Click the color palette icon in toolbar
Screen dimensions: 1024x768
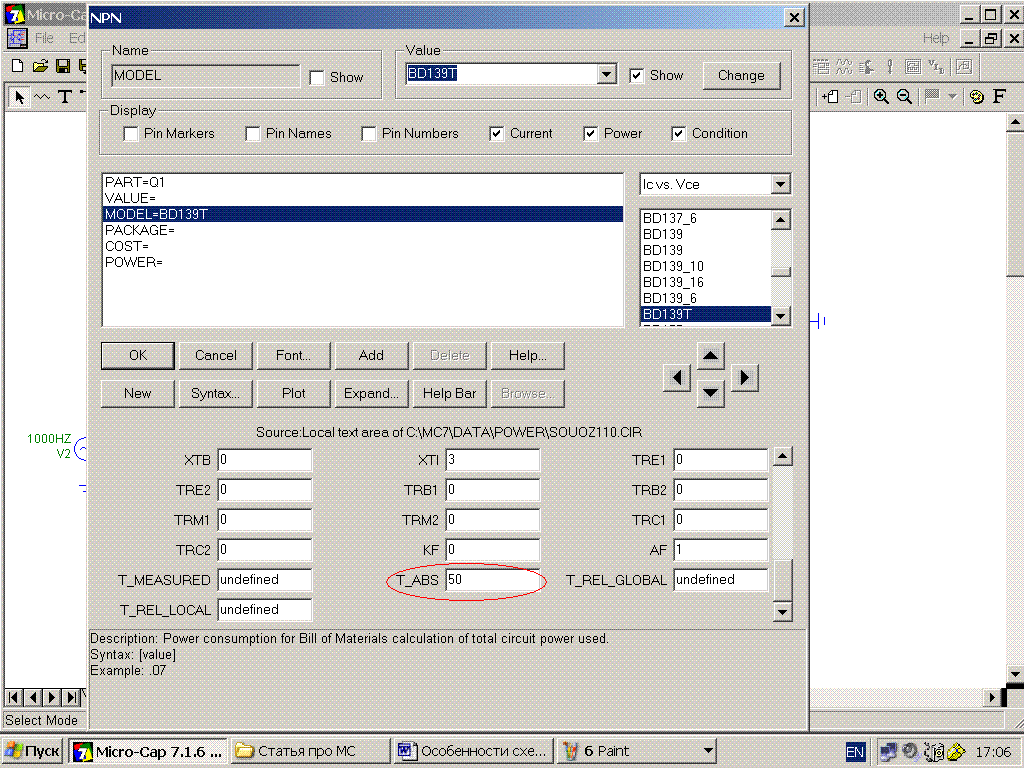pos(976,97)
